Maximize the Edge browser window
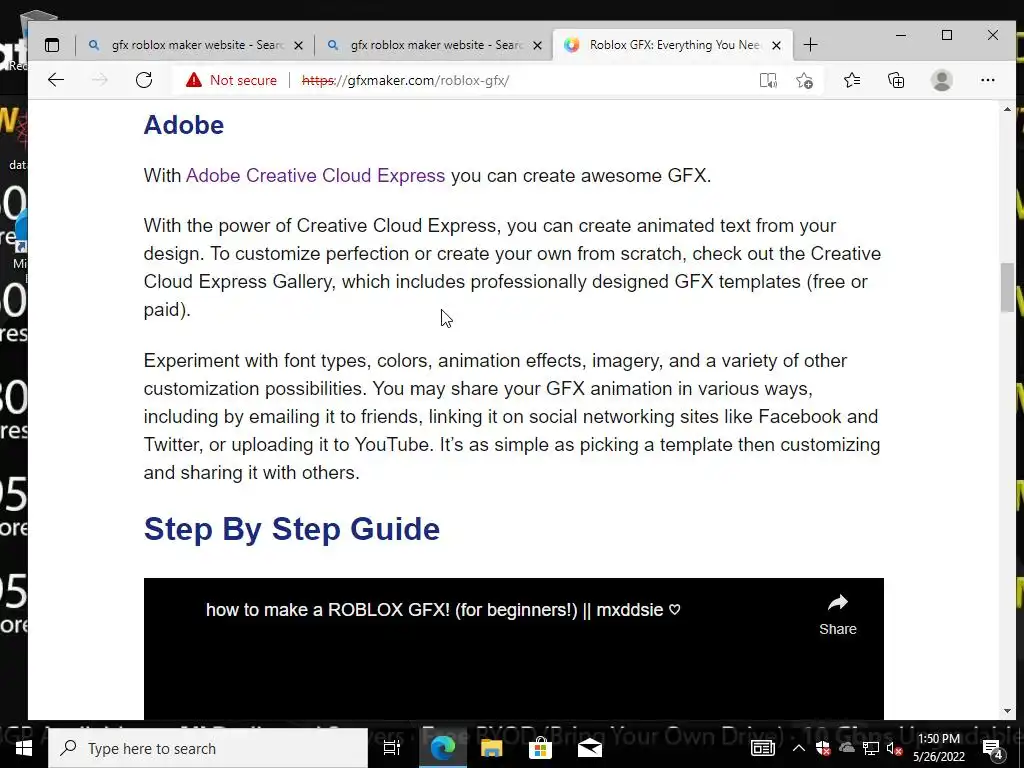The image size is (1024, 768). 947,35
